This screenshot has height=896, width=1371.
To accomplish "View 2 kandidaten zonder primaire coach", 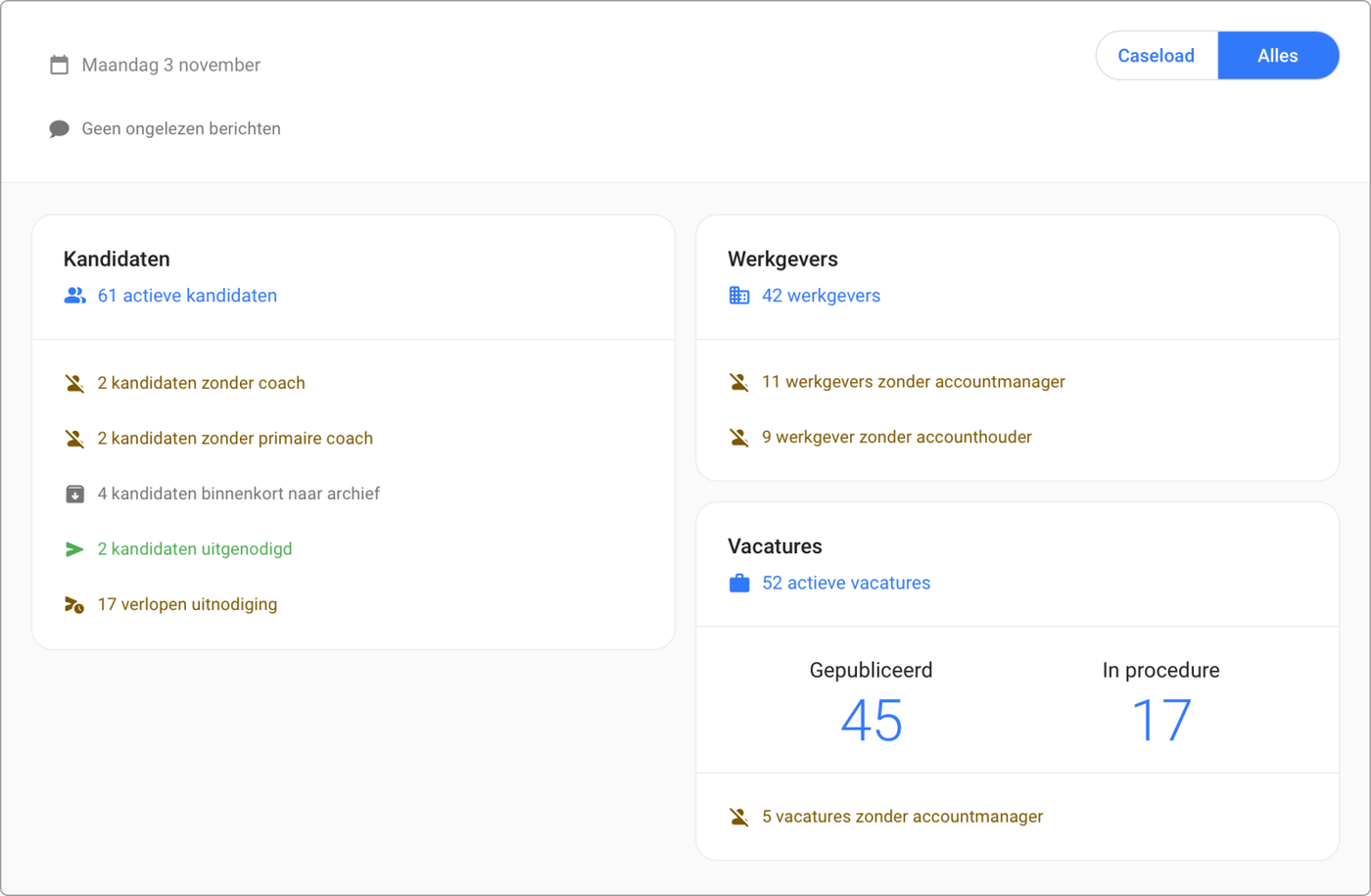I will 235,439.
